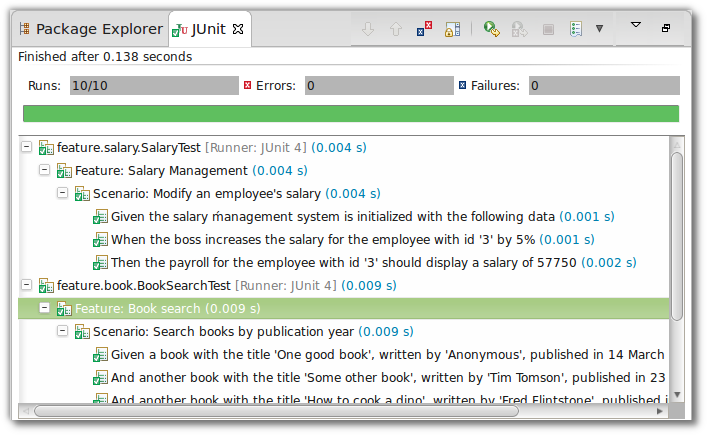
Task: Click the green test progress bar
Action: 350,113
